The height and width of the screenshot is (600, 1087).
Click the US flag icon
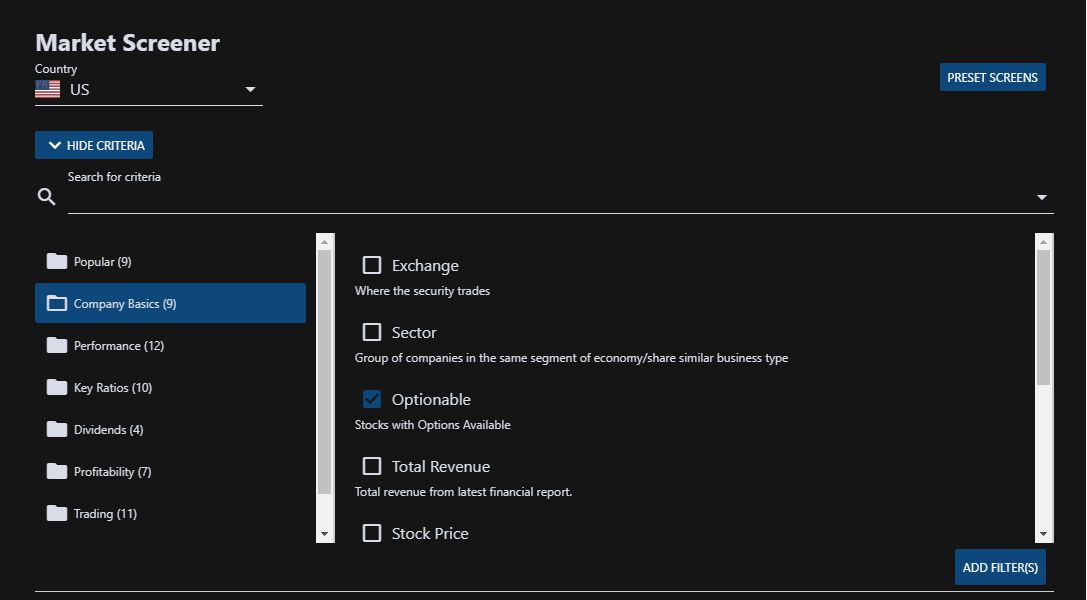coord(48,89)
